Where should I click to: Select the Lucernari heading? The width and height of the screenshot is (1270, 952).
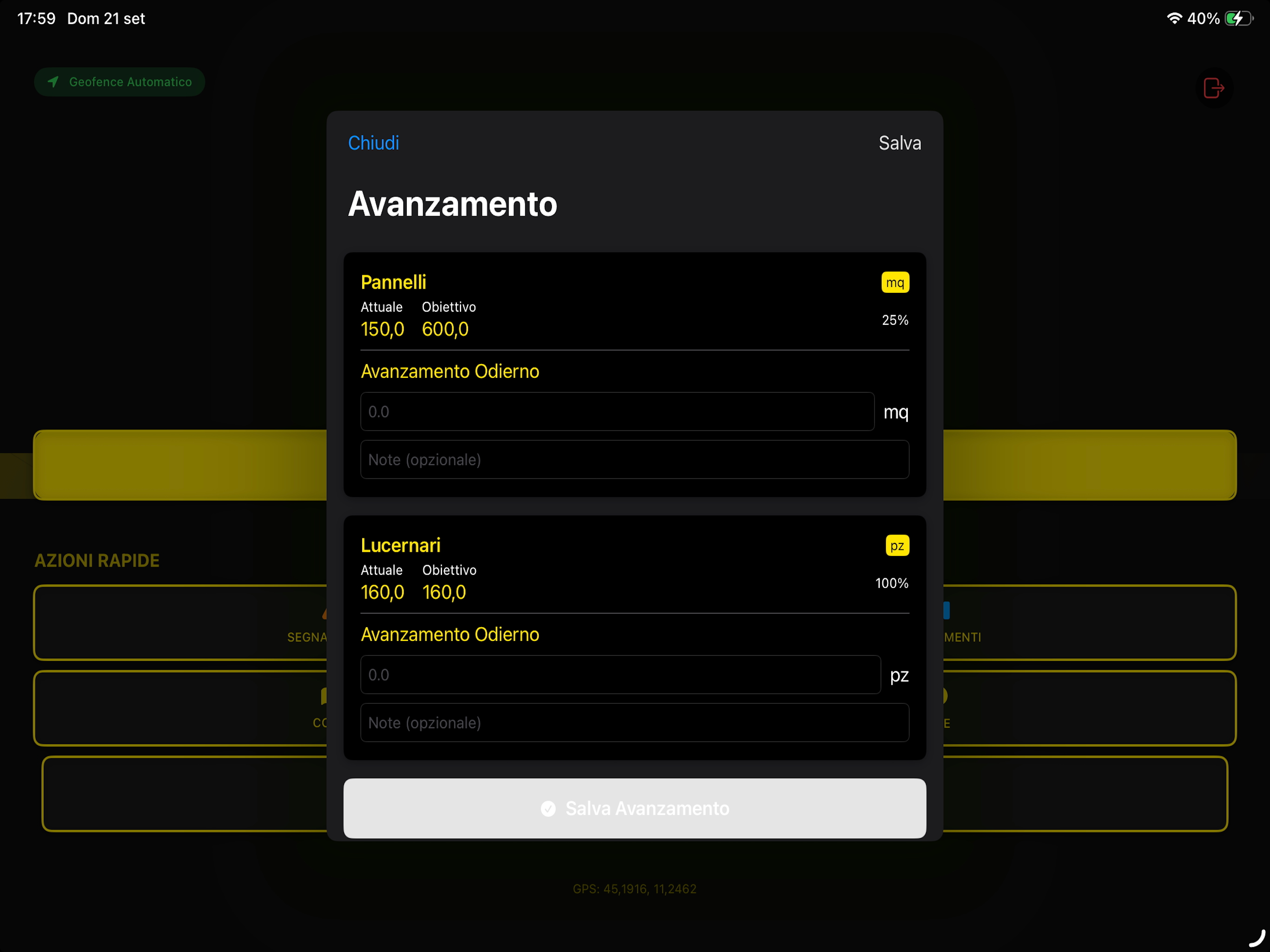click(x=400, y=545)
